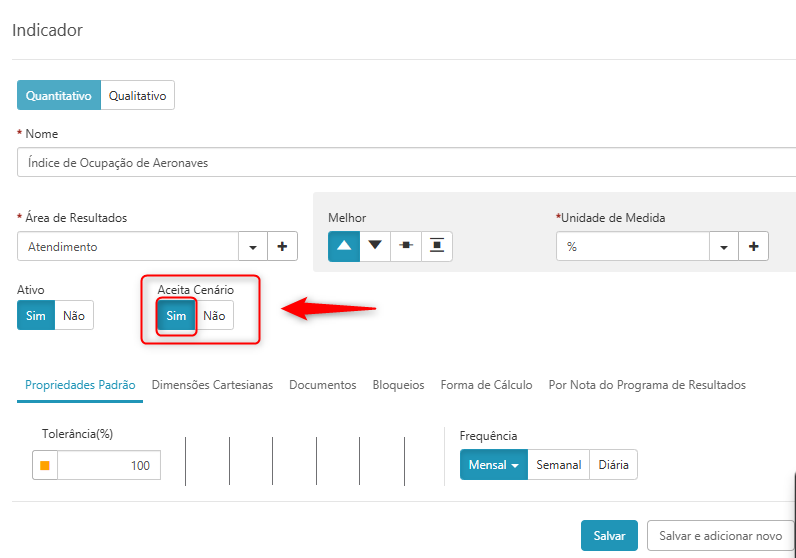Click the orange tolerance color square

pyautogui.click(x=45, y=466)
